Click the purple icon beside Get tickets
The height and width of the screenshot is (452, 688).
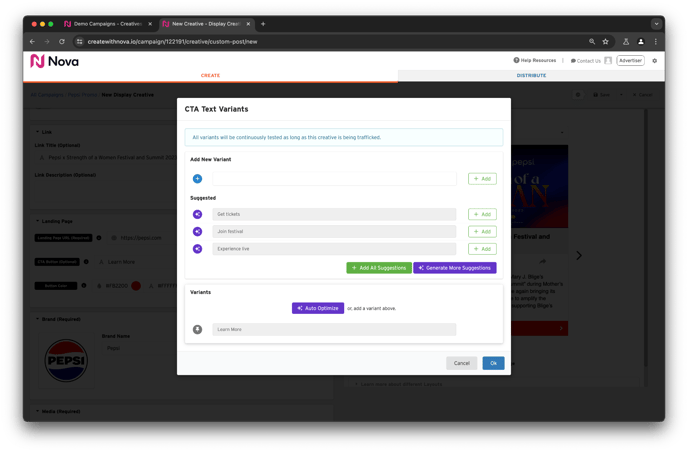[197, 214]
